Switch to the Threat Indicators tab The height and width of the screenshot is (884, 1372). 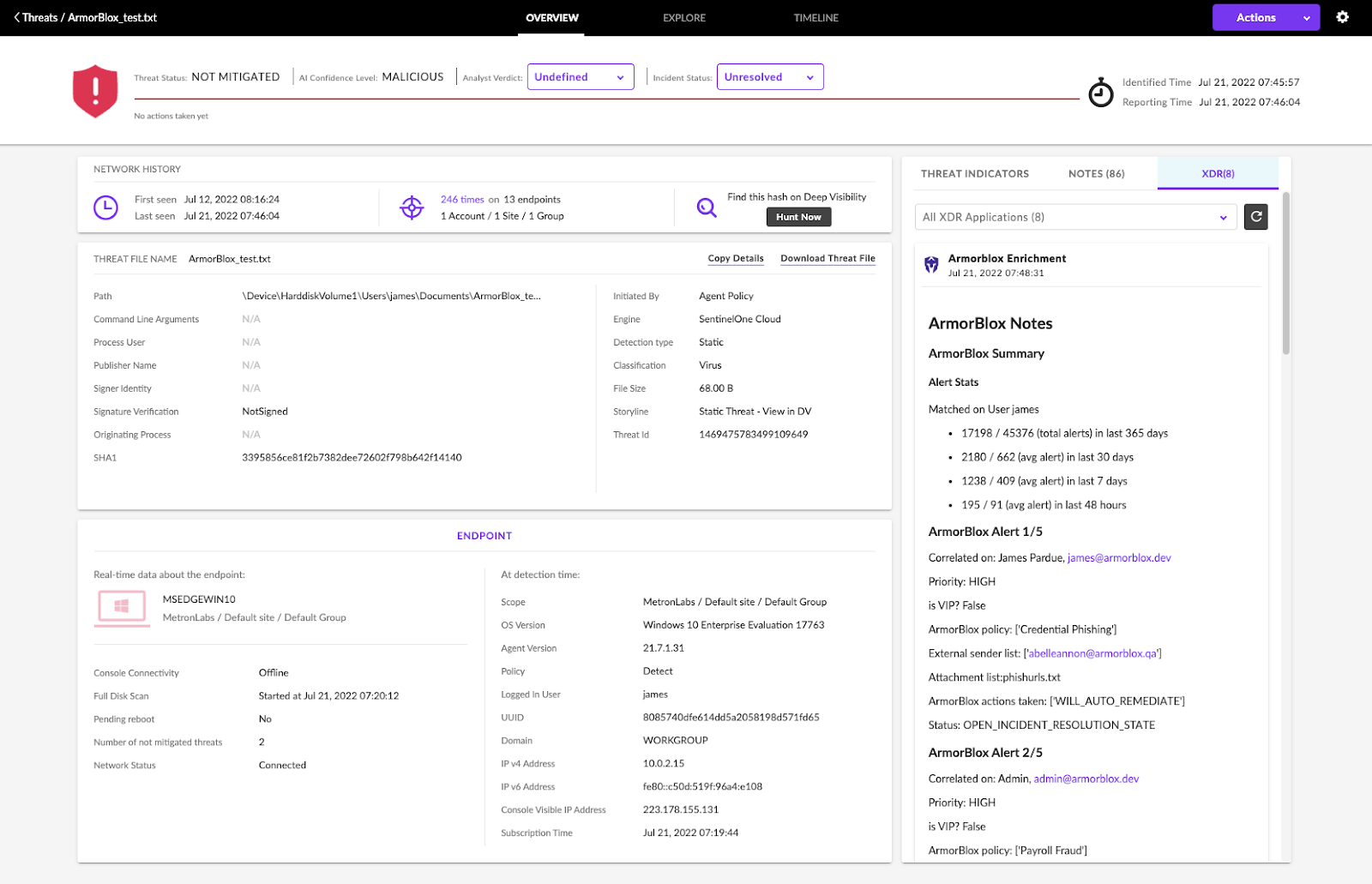point(974,173)
